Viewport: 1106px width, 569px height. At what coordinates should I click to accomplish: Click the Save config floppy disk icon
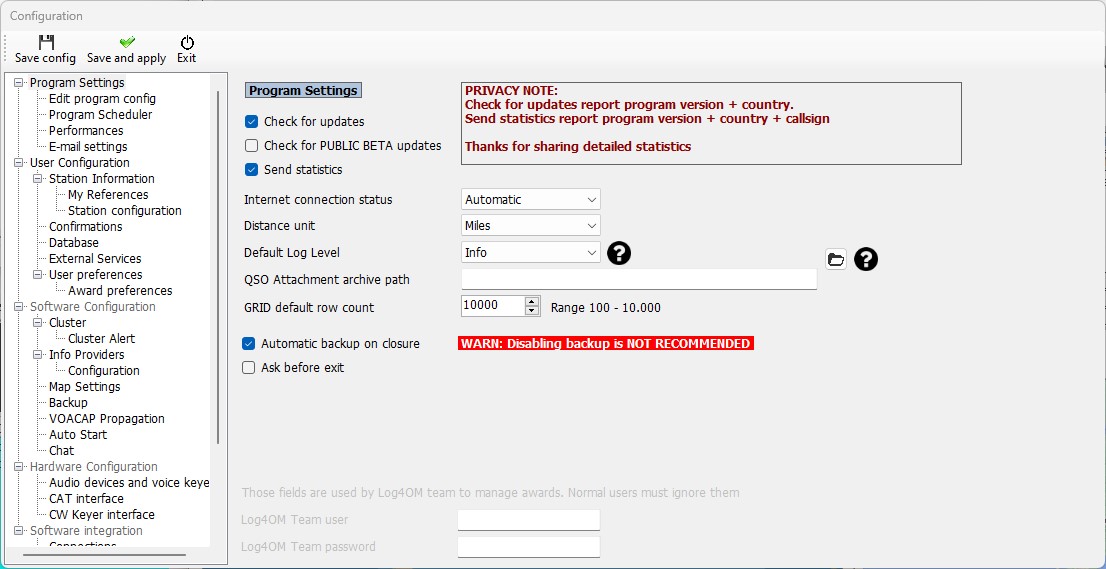(x=46, y=42)
